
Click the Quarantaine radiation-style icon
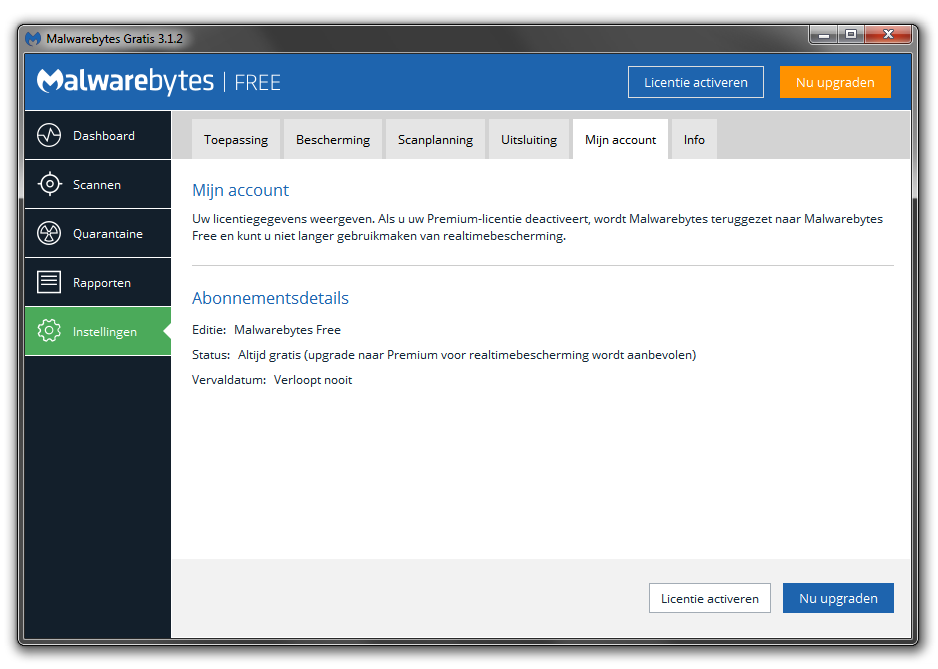click(x=49, y=233)
